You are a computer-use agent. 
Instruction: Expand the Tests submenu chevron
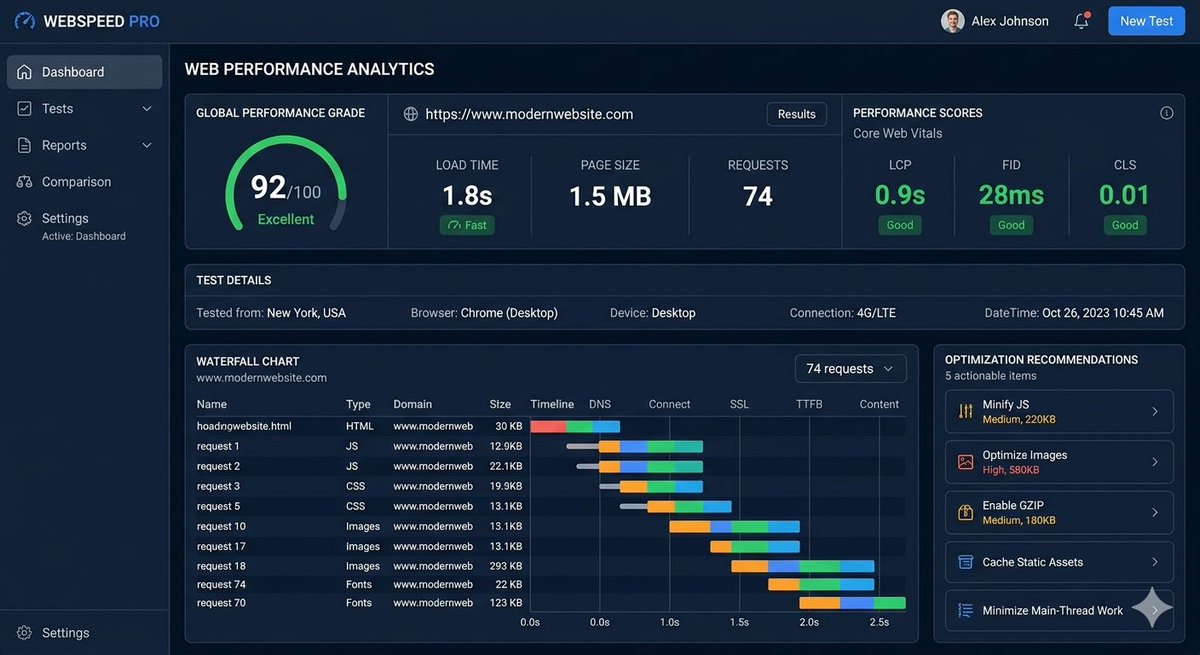pyautogui.click(x=147, y=108)
